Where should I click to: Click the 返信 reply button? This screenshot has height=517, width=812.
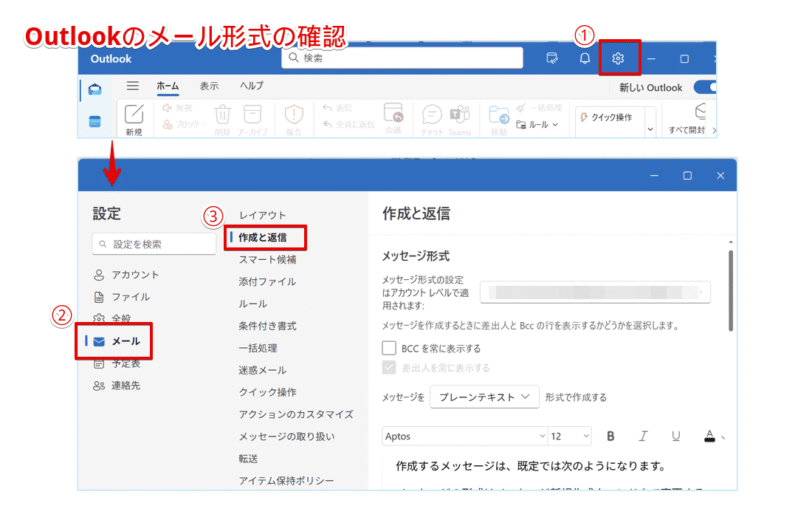pyautogui.click(x=337, y=108)
